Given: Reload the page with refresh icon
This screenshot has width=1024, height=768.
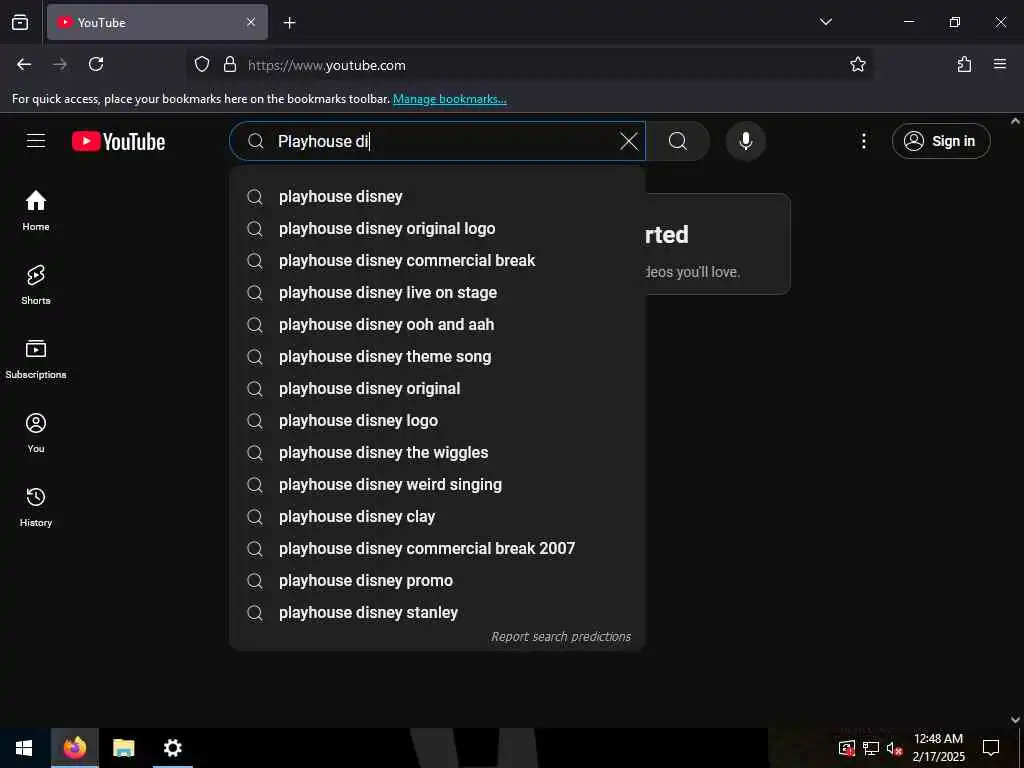Looking at the screenshot, I should [x=96, y=65].
